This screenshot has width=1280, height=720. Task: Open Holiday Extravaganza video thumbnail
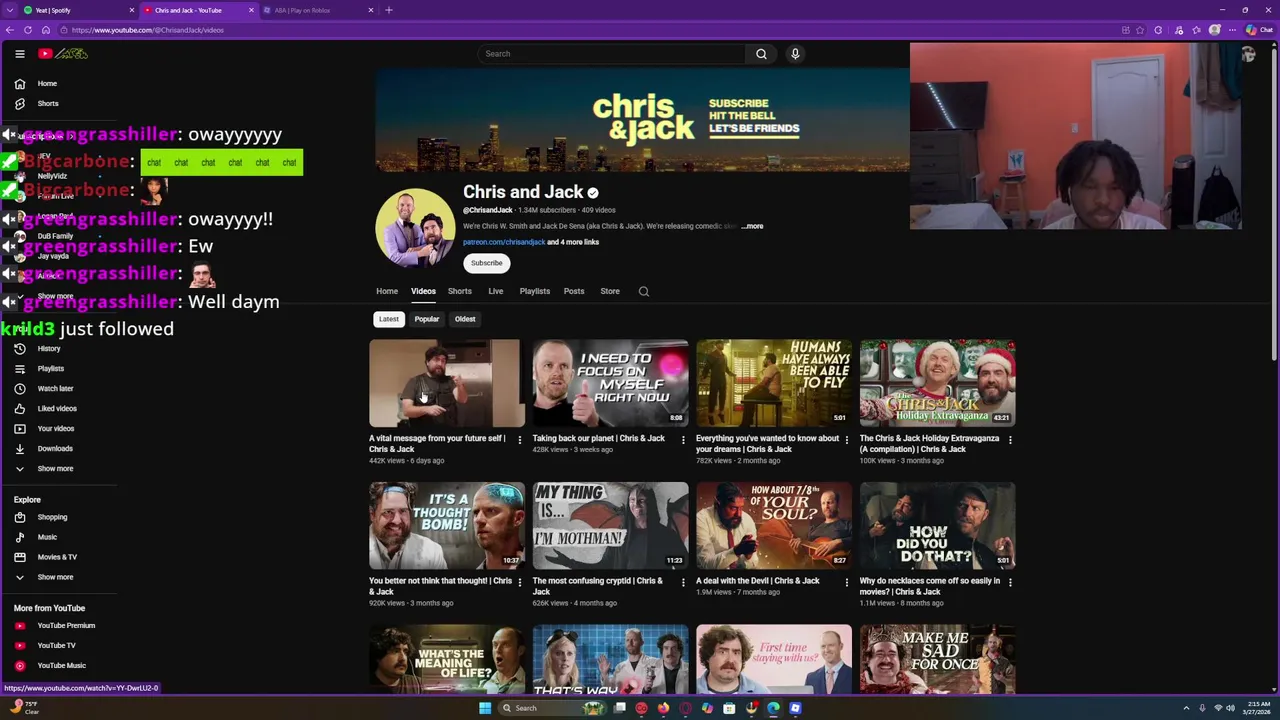coord(937,383)
